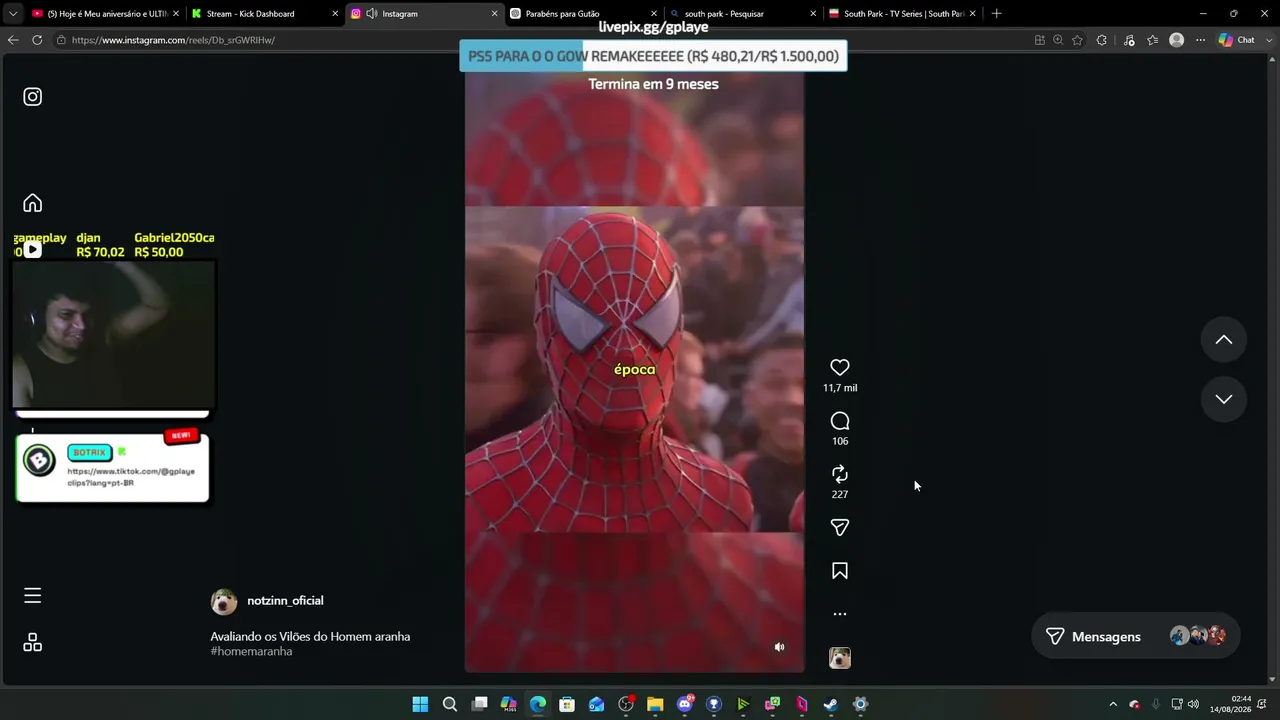The width and height of the screenshot is (1280, 720).
Task: Open the four-squares apps icon in sidebar
Action: (33, 643)
